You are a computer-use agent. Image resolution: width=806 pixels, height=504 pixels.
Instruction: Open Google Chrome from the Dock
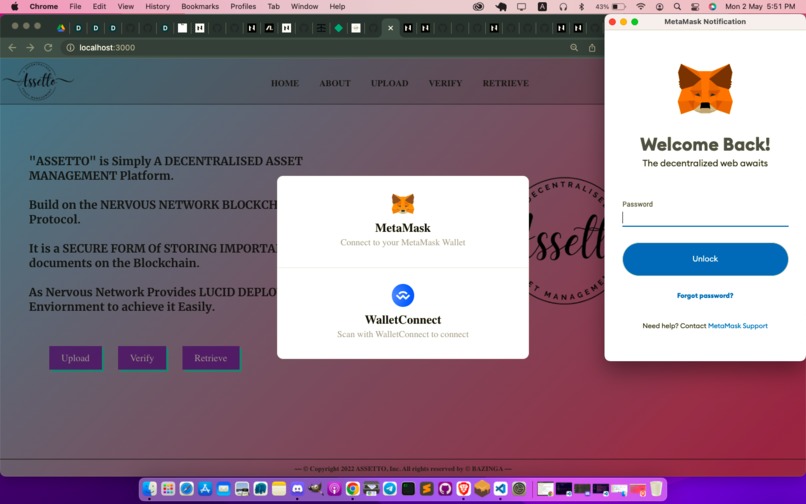pyautogui.click(x=353, y=488)
